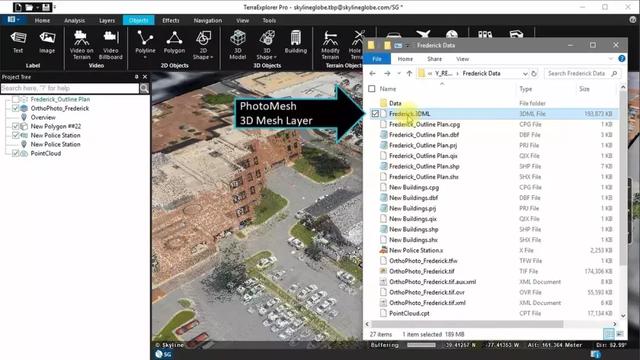Select the Text label tool
This screenshot has height=360, width=640.
tap(18, 42)
